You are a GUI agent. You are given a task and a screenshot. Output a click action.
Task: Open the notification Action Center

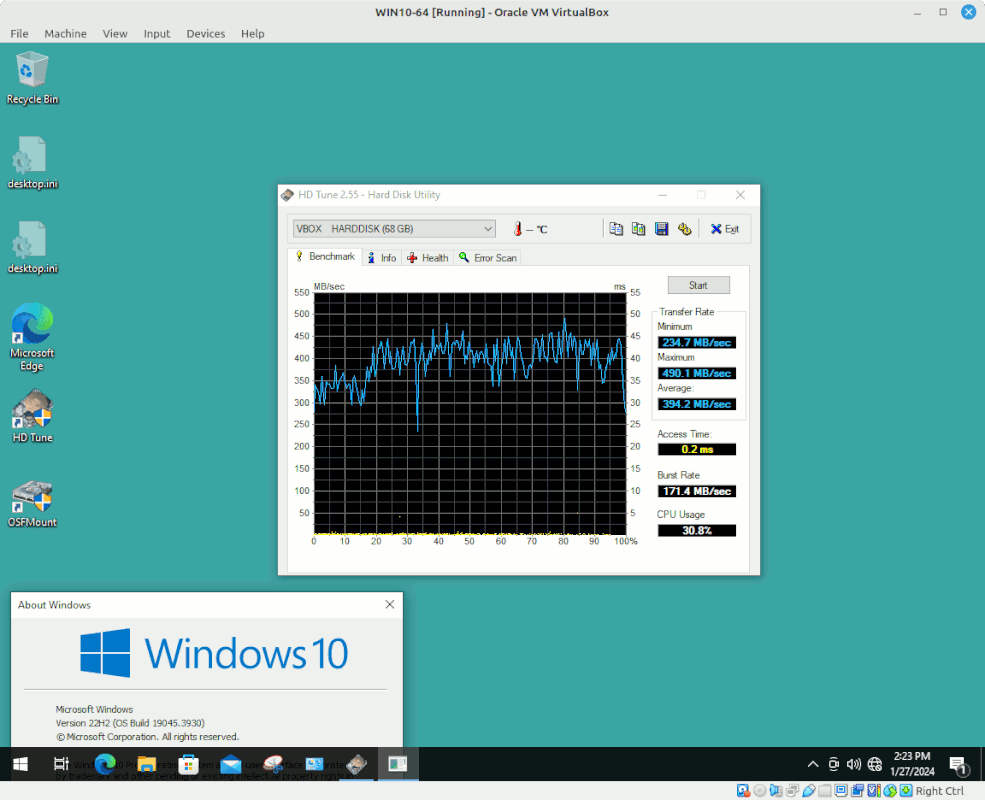coord(957,764)
